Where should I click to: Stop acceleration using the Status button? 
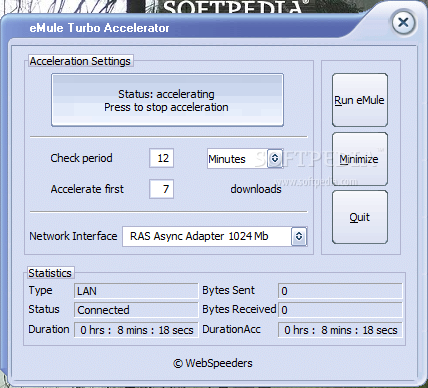(167, 100)
